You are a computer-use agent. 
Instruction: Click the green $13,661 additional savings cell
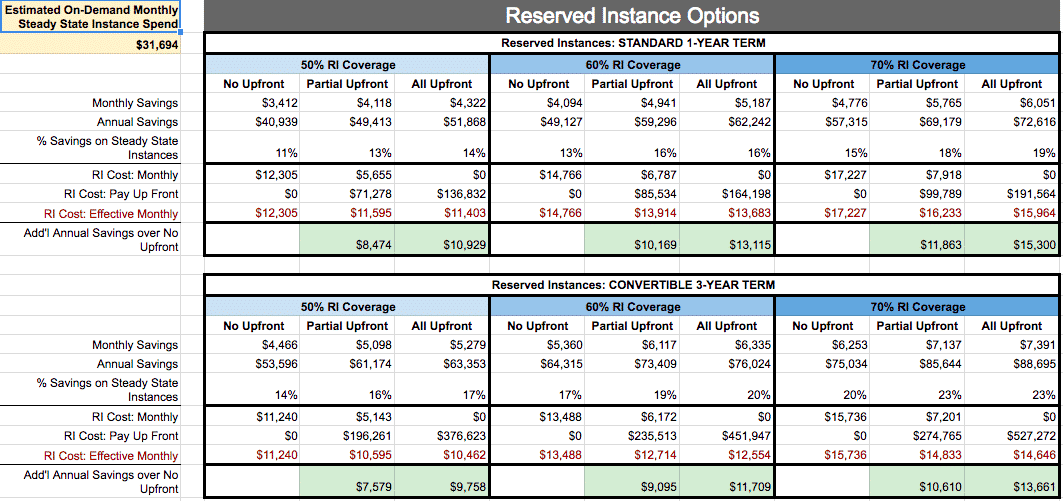(1012, 487)
